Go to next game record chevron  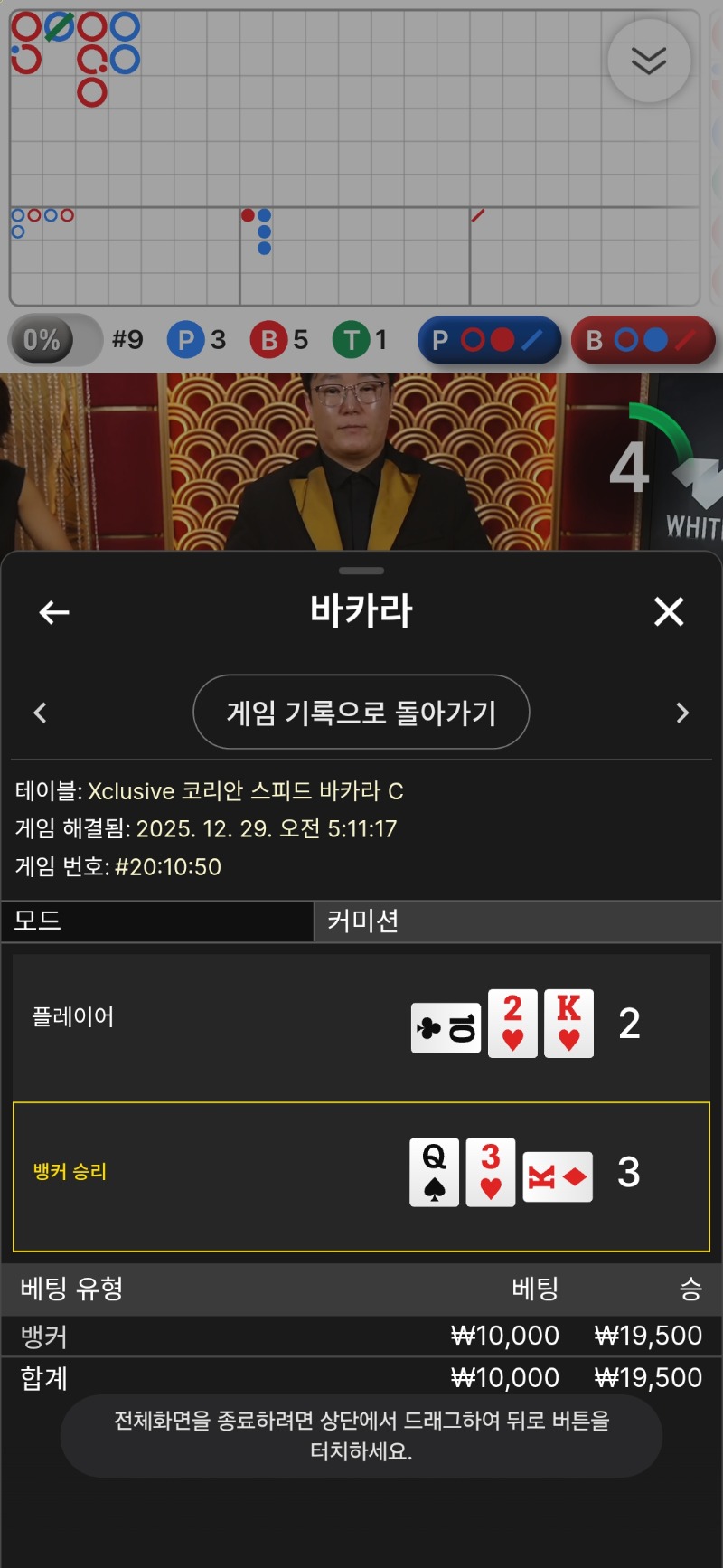682,713
